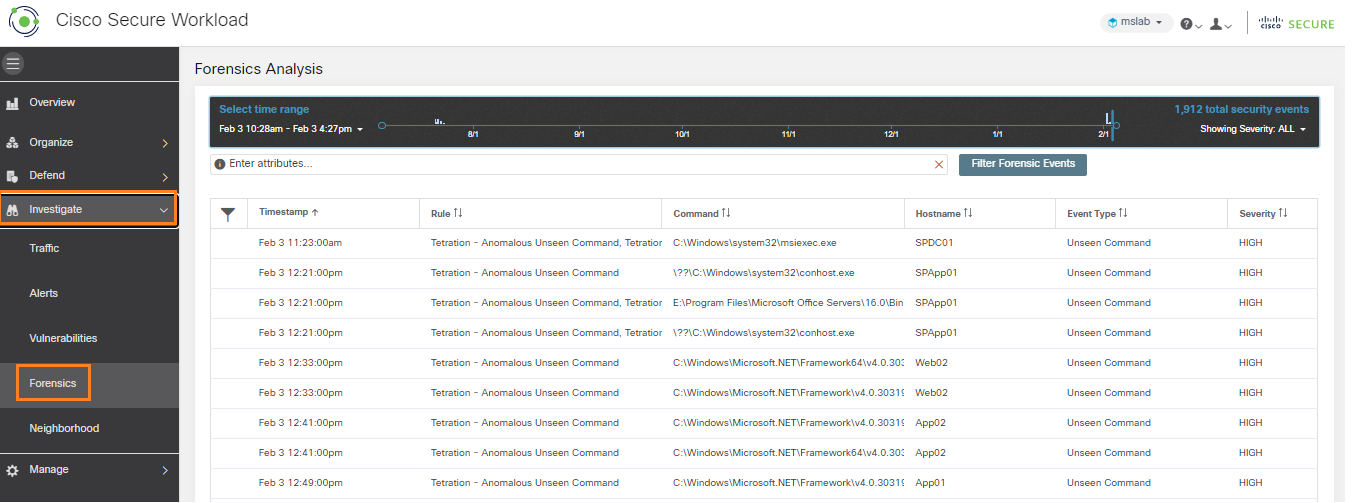Image resolution: width=1355 pixels, height=503 pixels.
Task: Click the 12/1 marker on the timeline
Action: [892, 134]
